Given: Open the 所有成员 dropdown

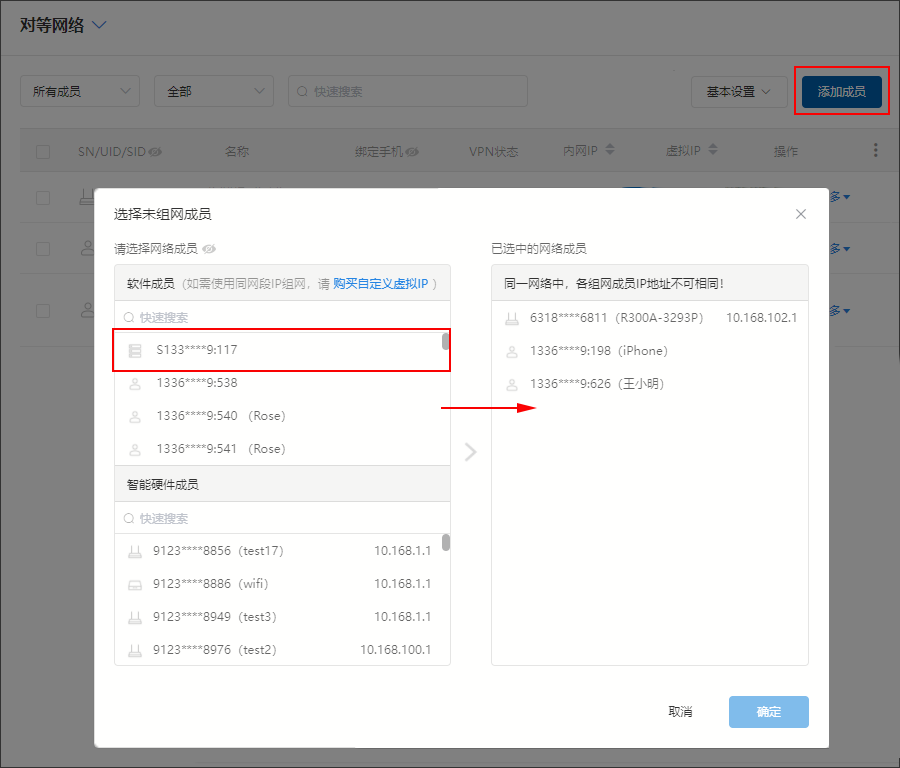Looking at the screenshot, I should [x=80, y=91].
